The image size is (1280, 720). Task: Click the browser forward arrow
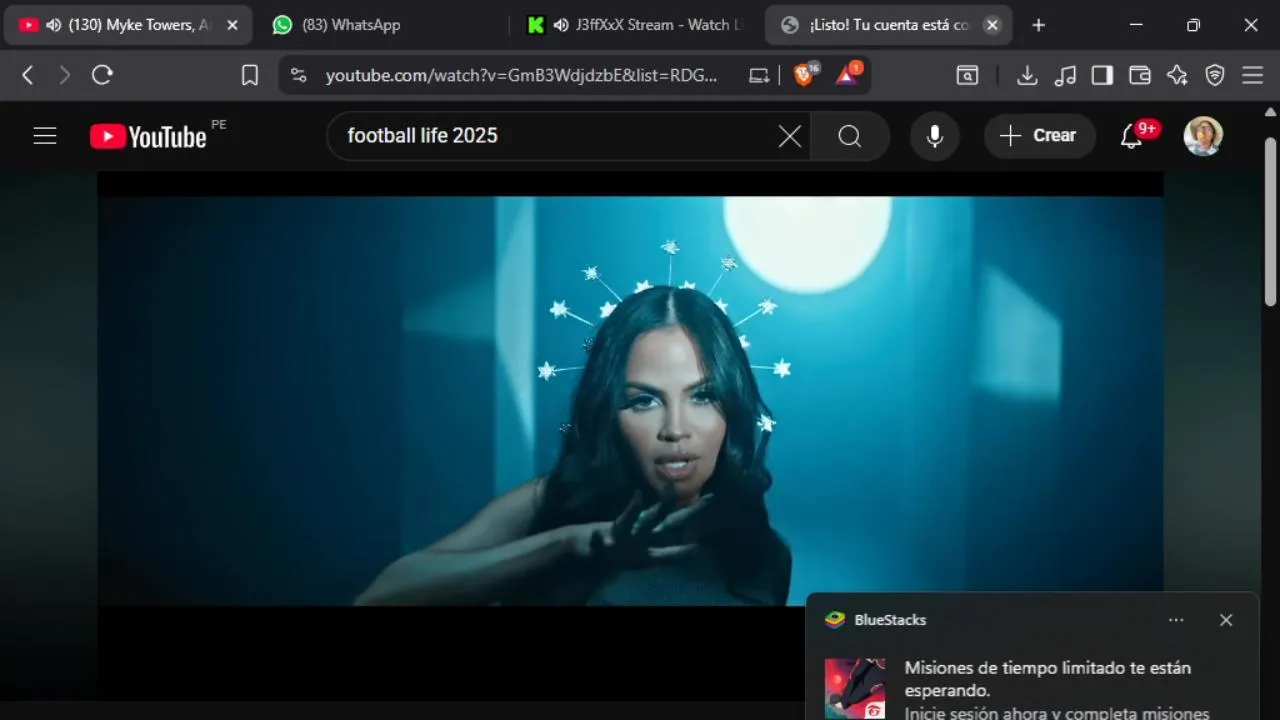coord(65,75)
